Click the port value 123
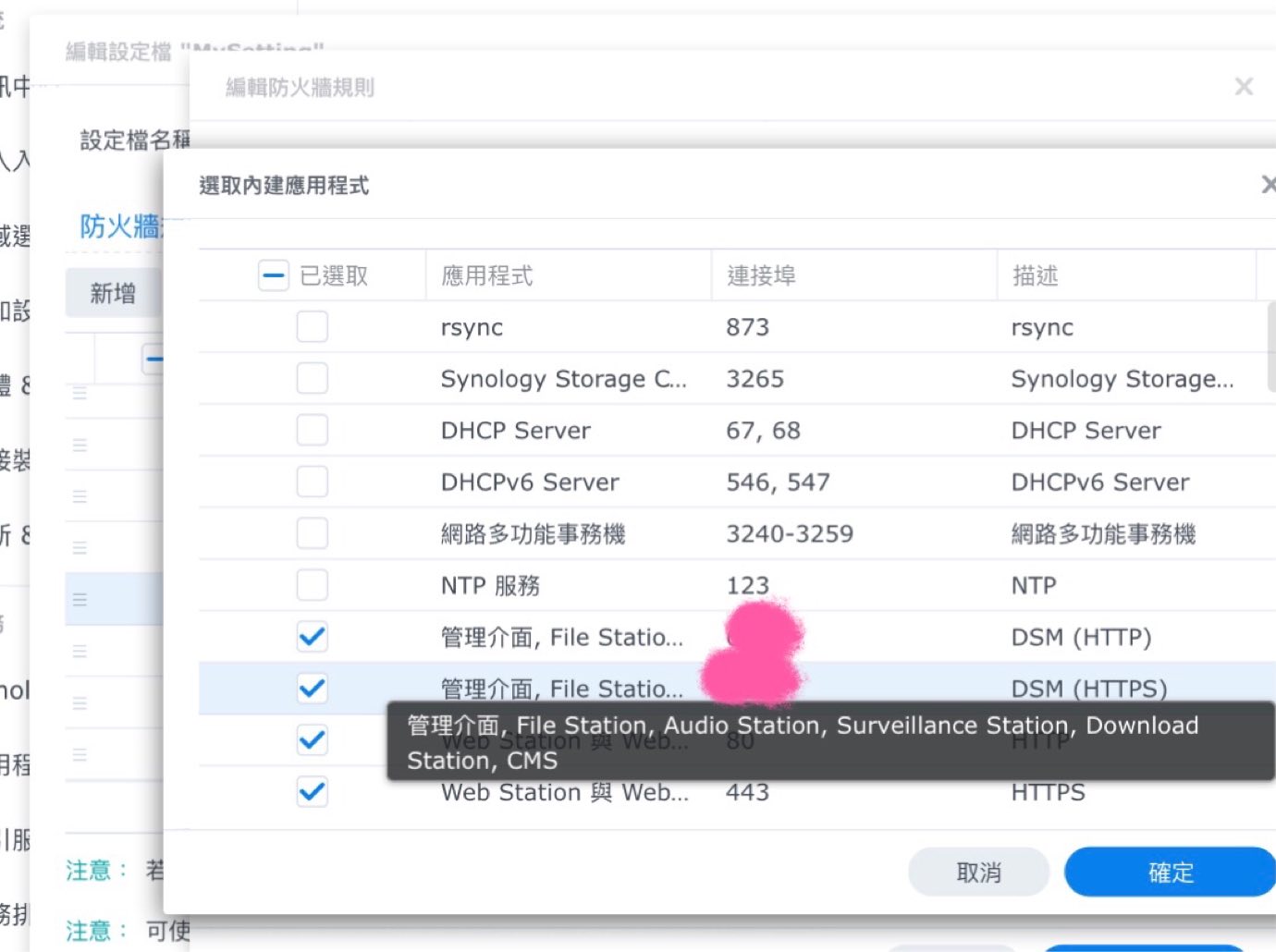This screenshot has height=952, width=1276. (748, 586)
